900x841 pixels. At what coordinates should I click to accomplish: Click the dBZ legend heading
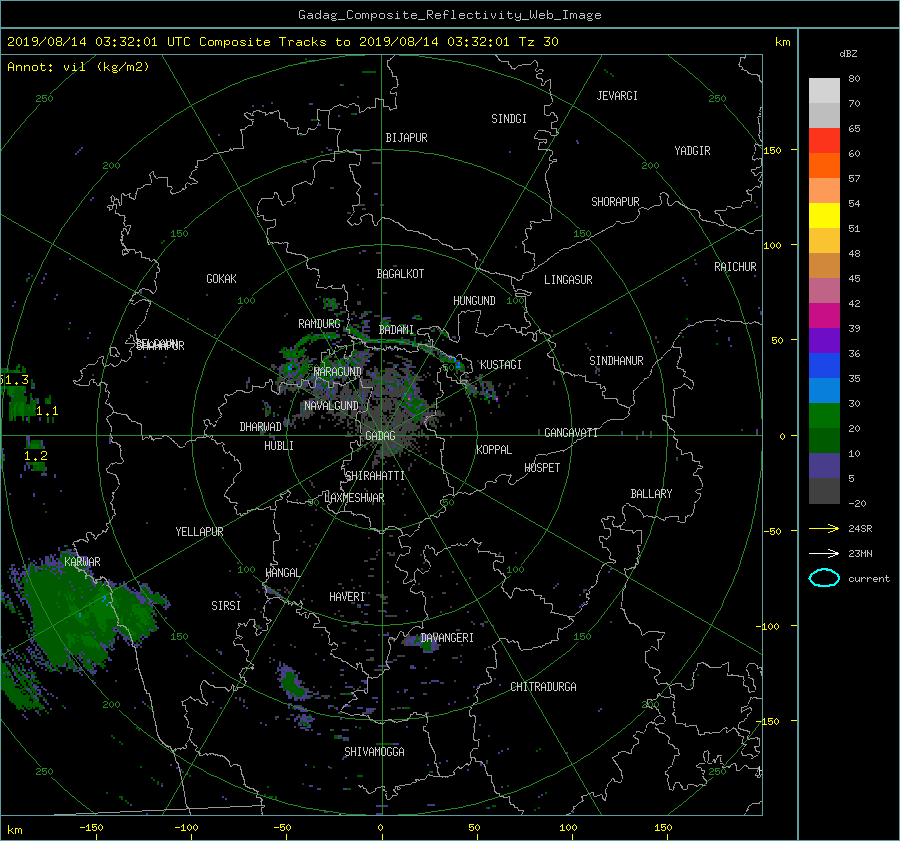point(848,54)
